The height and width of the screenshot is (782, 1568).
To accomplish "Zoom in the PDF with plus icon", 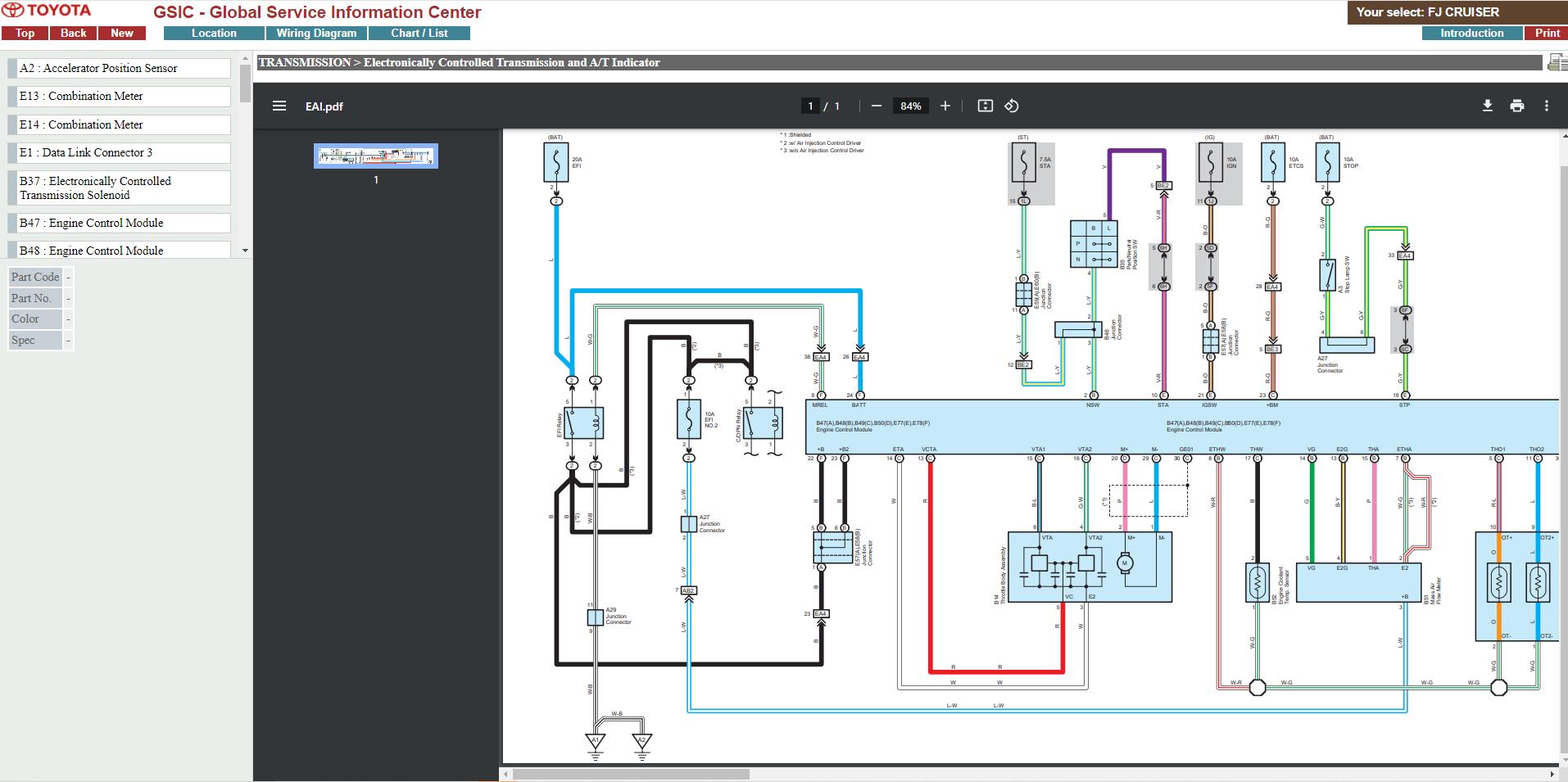I will [945, 106].
